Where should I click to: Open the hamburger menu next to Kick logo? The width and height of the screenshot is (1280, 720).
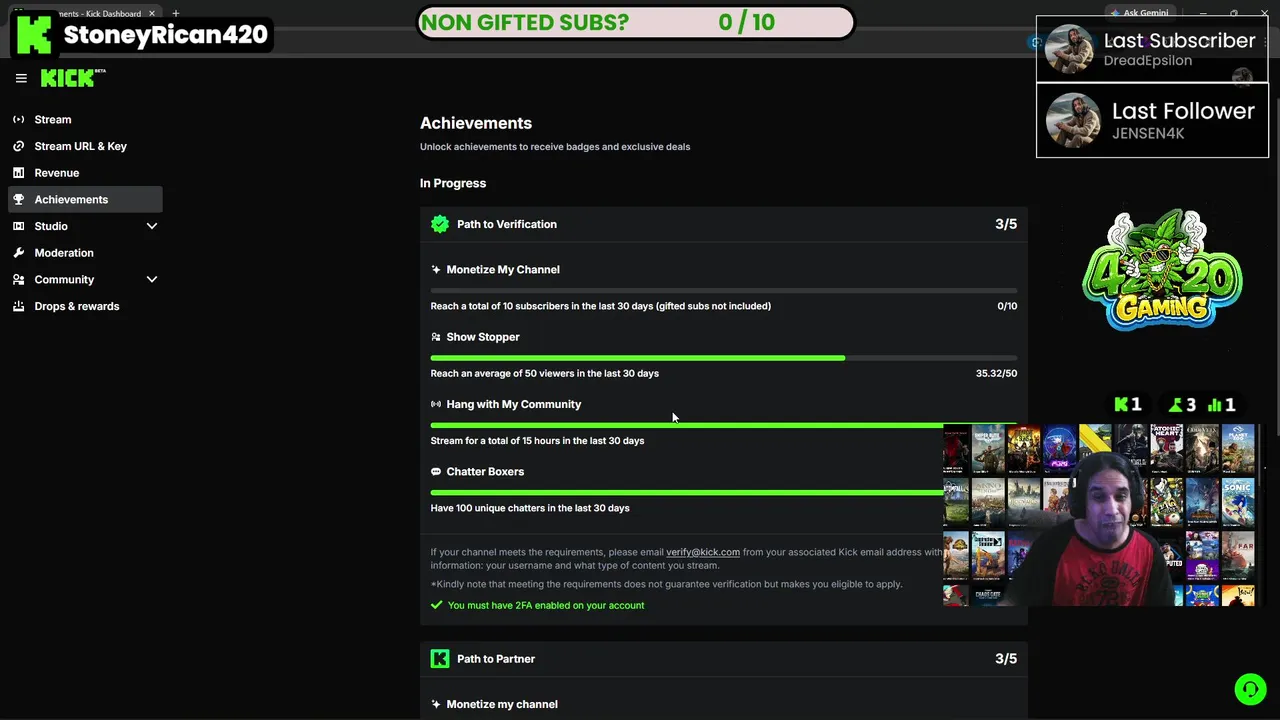21,78
